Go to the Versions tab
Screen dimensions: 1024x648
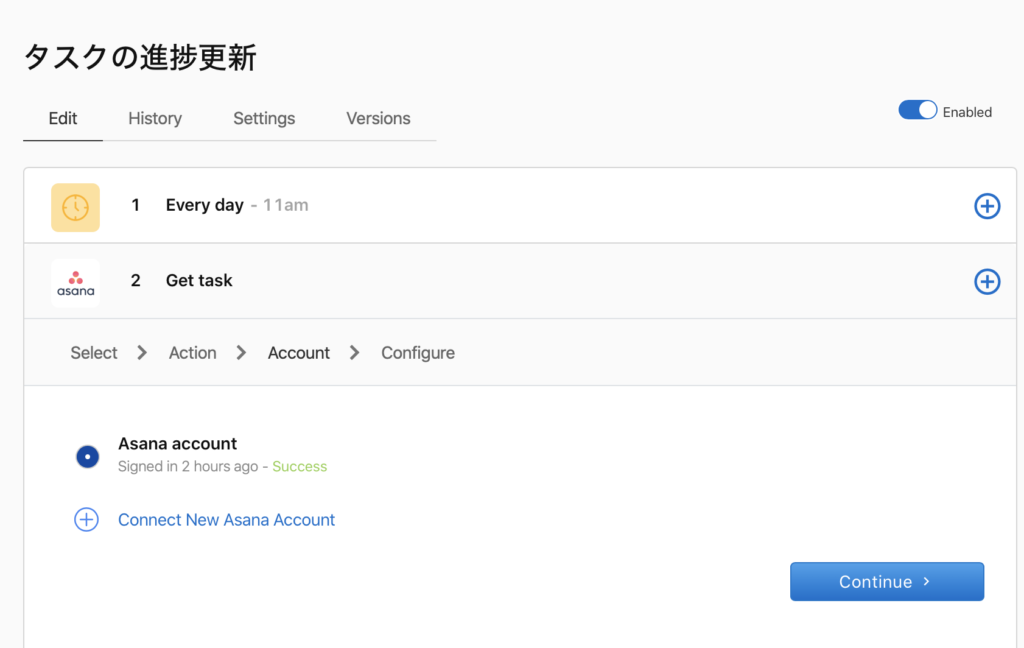pos(378,118)
